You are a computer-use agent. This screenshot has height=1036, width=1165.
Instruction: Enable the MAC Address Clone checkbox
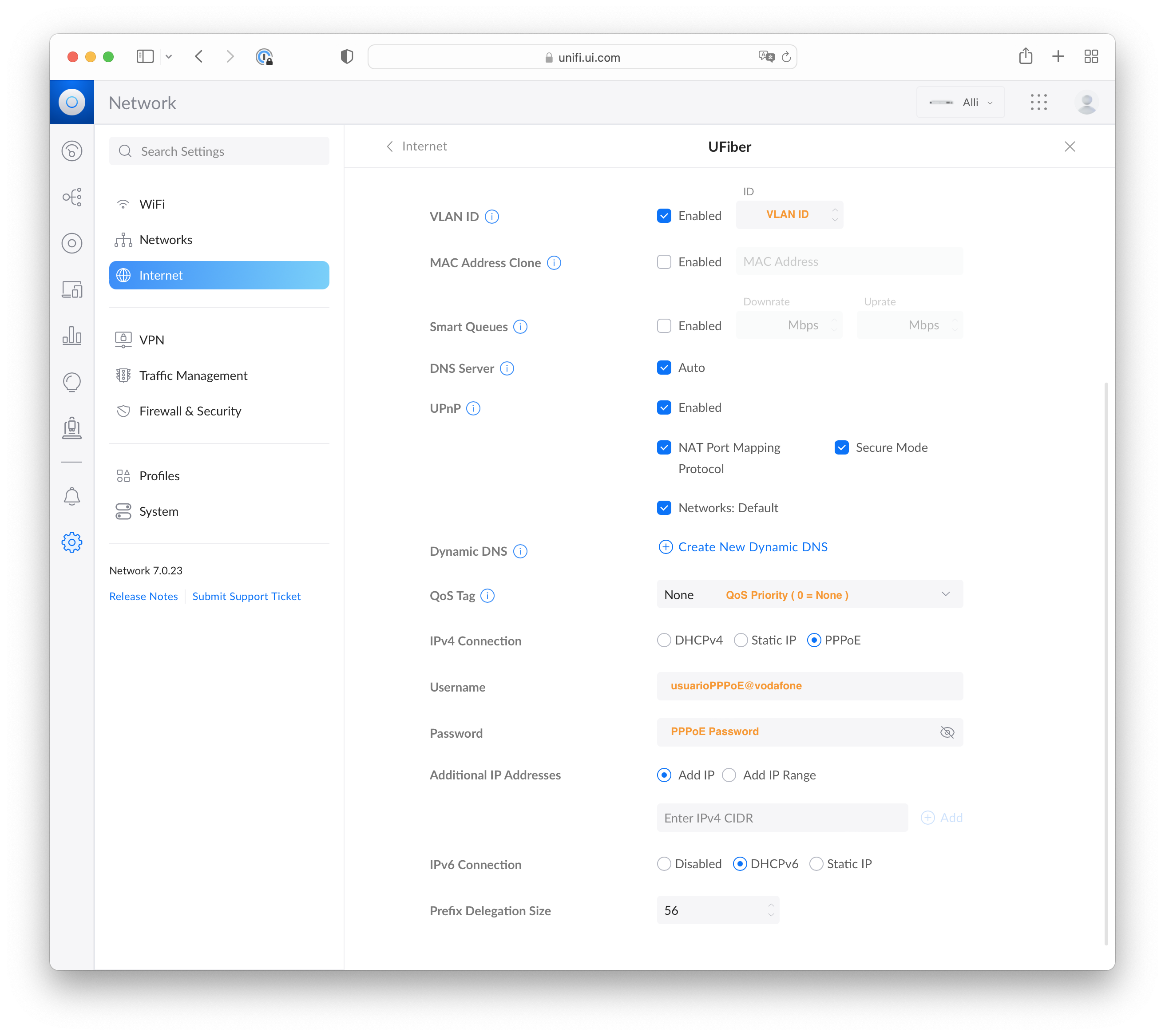click(x=664, y=261)
